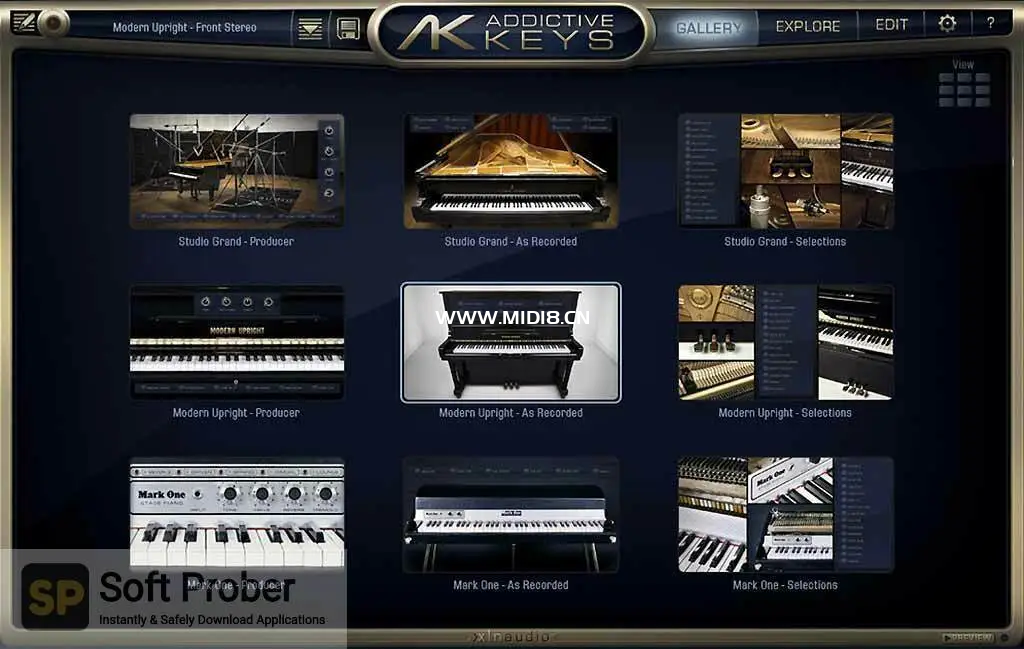
Task: Click the Modern Upright - Front Stereo preset name
Action: (x=184, y=27)
